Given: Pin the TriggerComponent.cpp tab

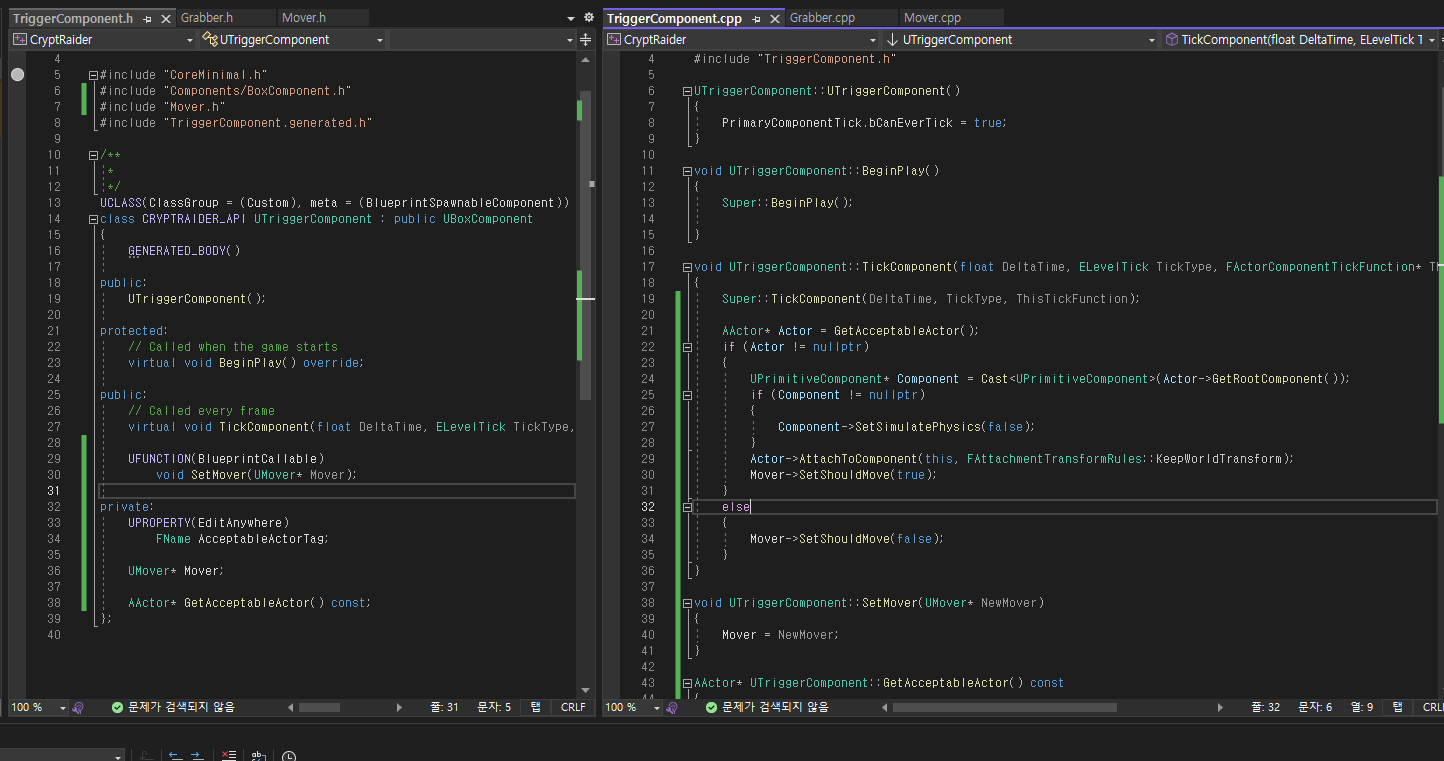Looking at the screenshot, I should [x=757, y=18].
